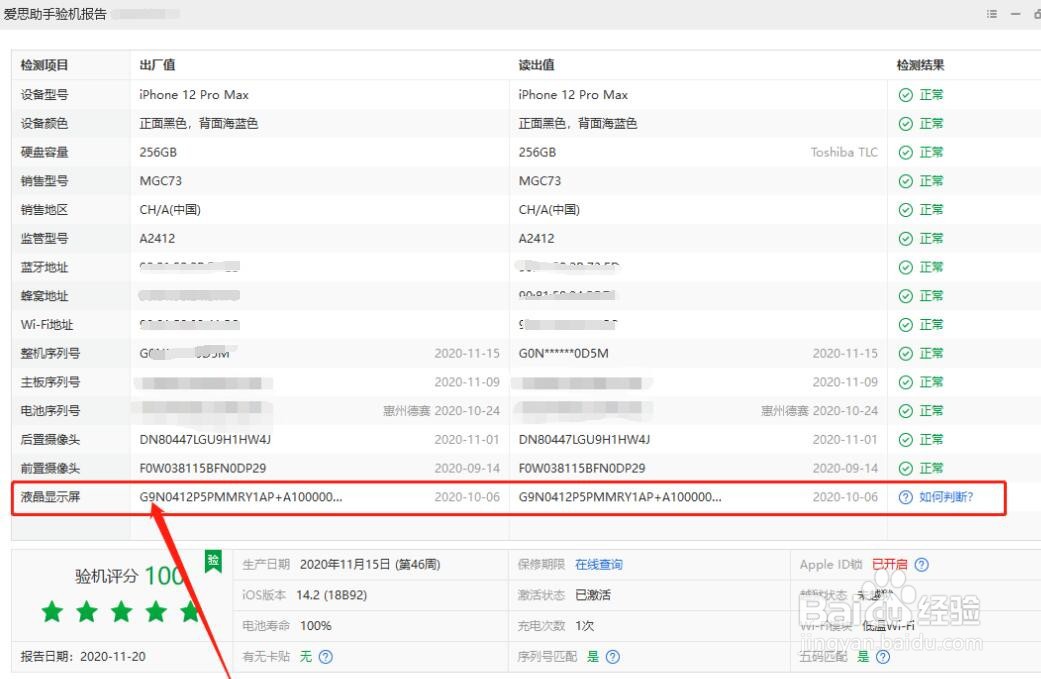The width and height of the screenshot is (1041, 679).
Task: Click the green check icon in 电池序列号 row
Action: pos(906,411)
